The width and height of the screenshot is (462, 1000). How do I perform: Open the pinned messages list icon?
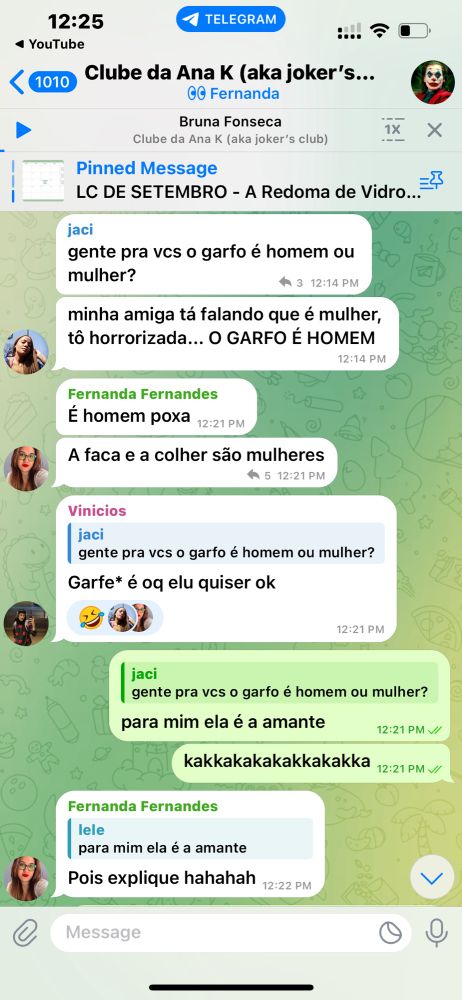[431, 181]
